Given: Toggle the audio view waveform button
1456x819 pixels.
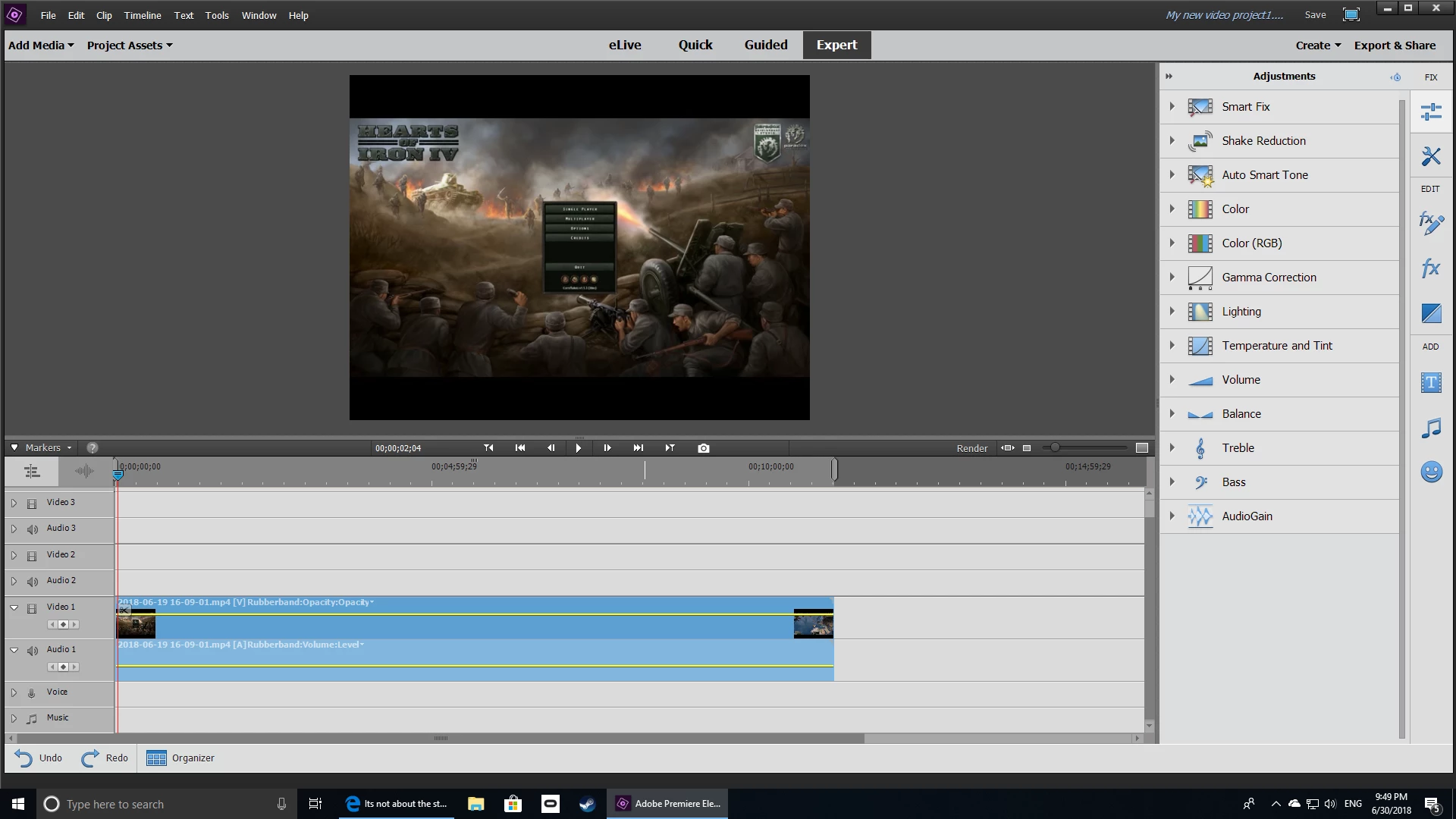Looking at the screenshot, I should 84,472.
